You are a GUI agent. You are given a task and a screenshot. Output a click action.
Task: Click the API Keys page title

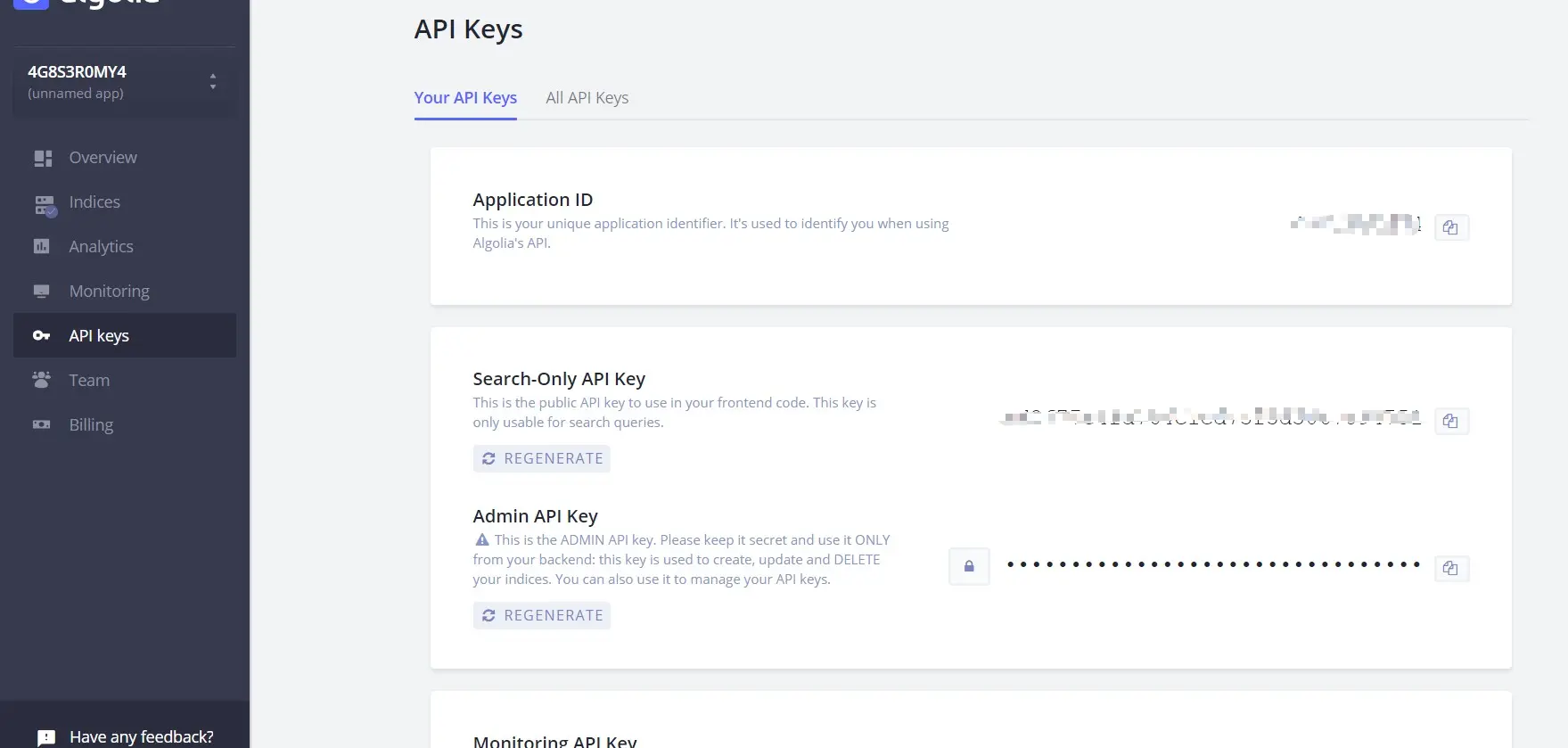coord(469,29)
